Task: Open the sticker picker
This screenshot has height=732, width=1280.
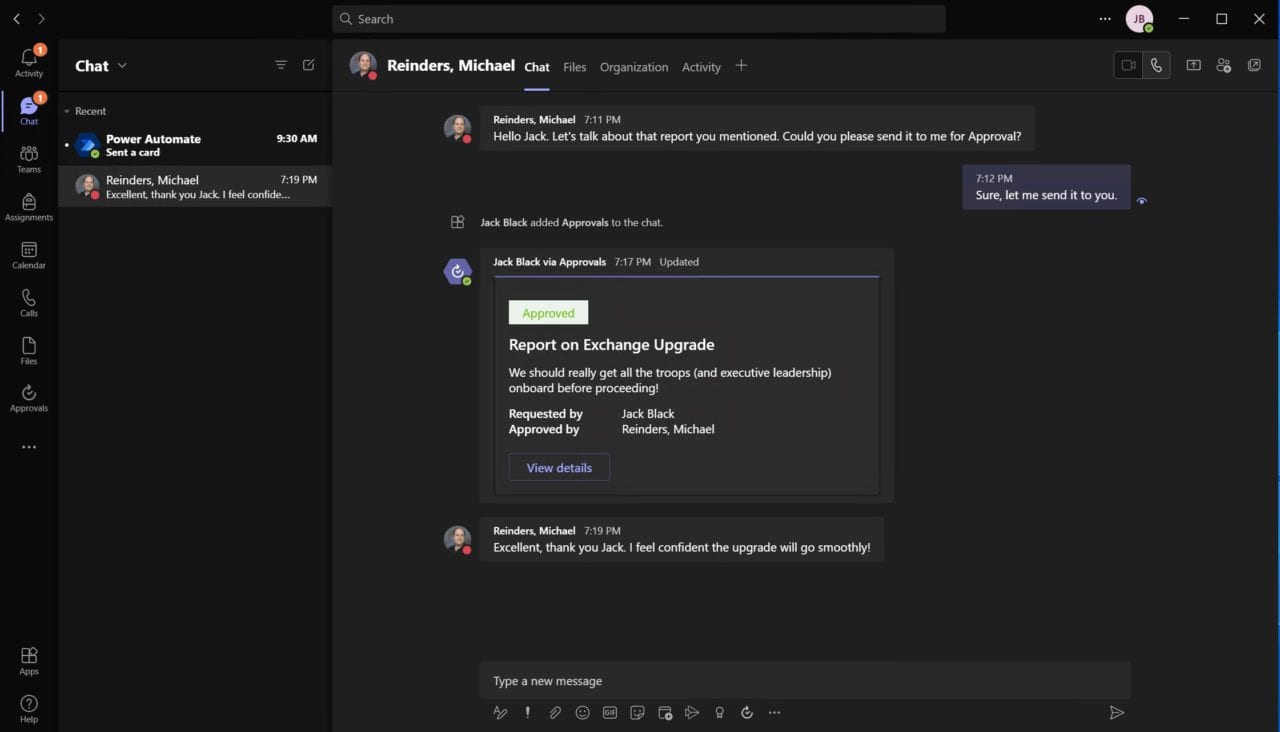Action: pyautogui.click(x=637, y=713)
